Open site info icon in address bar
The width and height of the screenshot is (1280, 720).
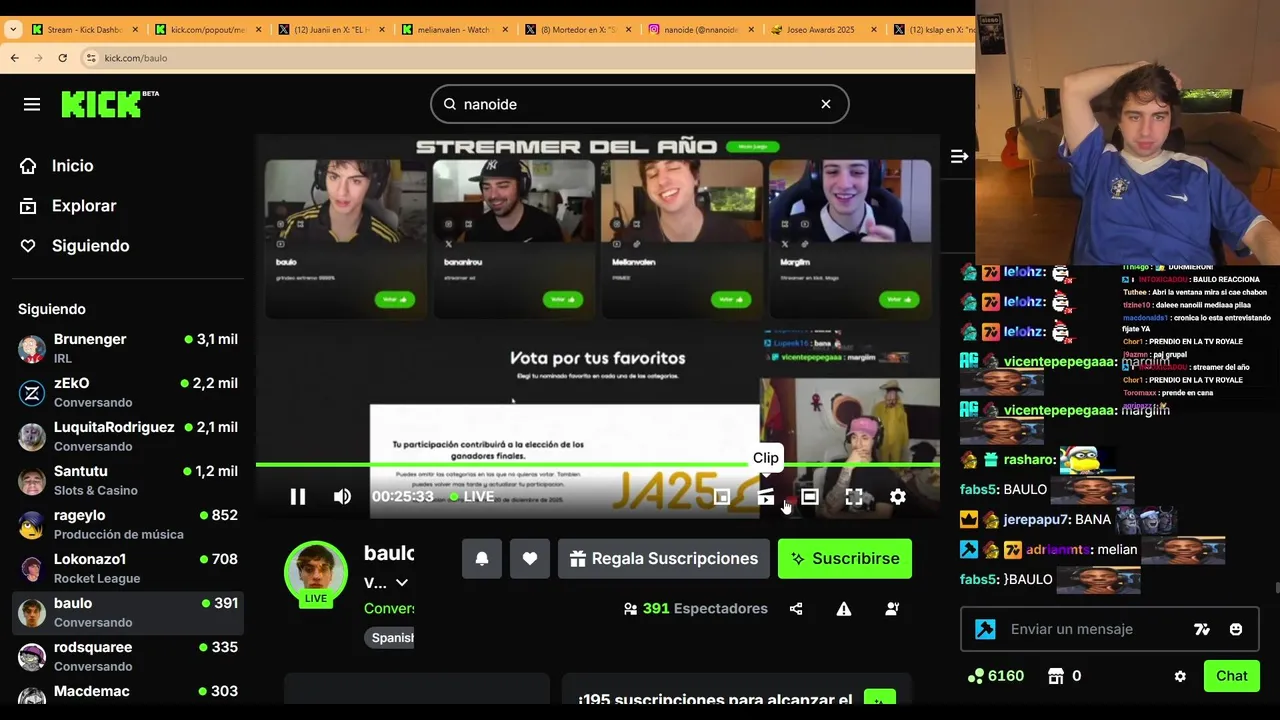click(x=91, y=58)
